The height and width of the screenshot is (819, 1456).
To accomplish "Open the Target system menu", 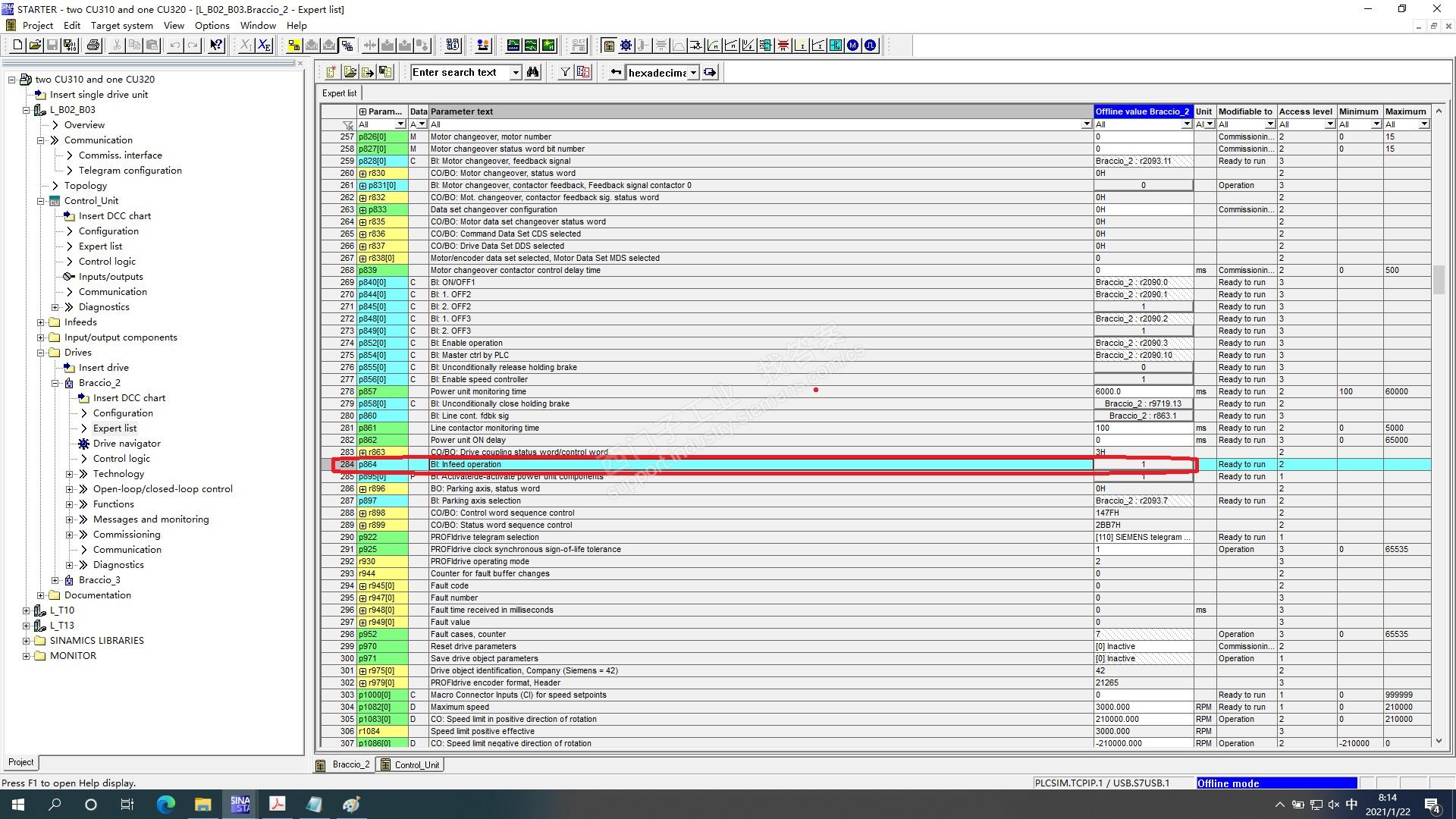I will 121,25.
